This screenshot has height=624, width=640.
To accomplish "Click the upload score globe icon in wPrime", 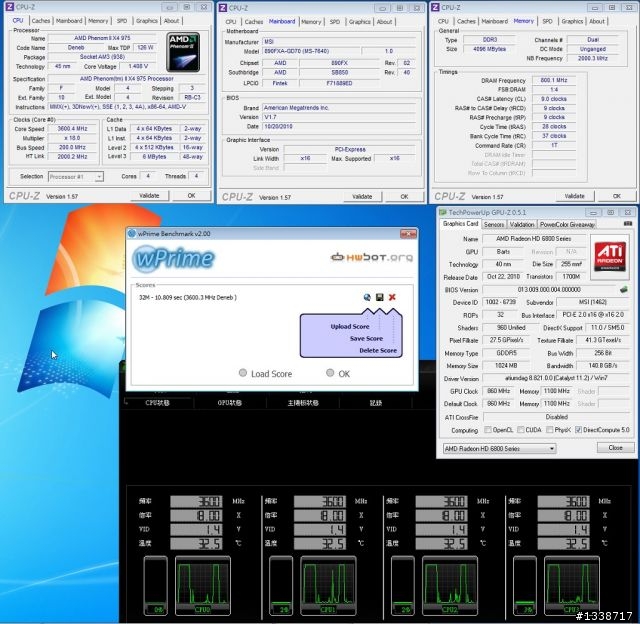I will [x=367, y=297].
